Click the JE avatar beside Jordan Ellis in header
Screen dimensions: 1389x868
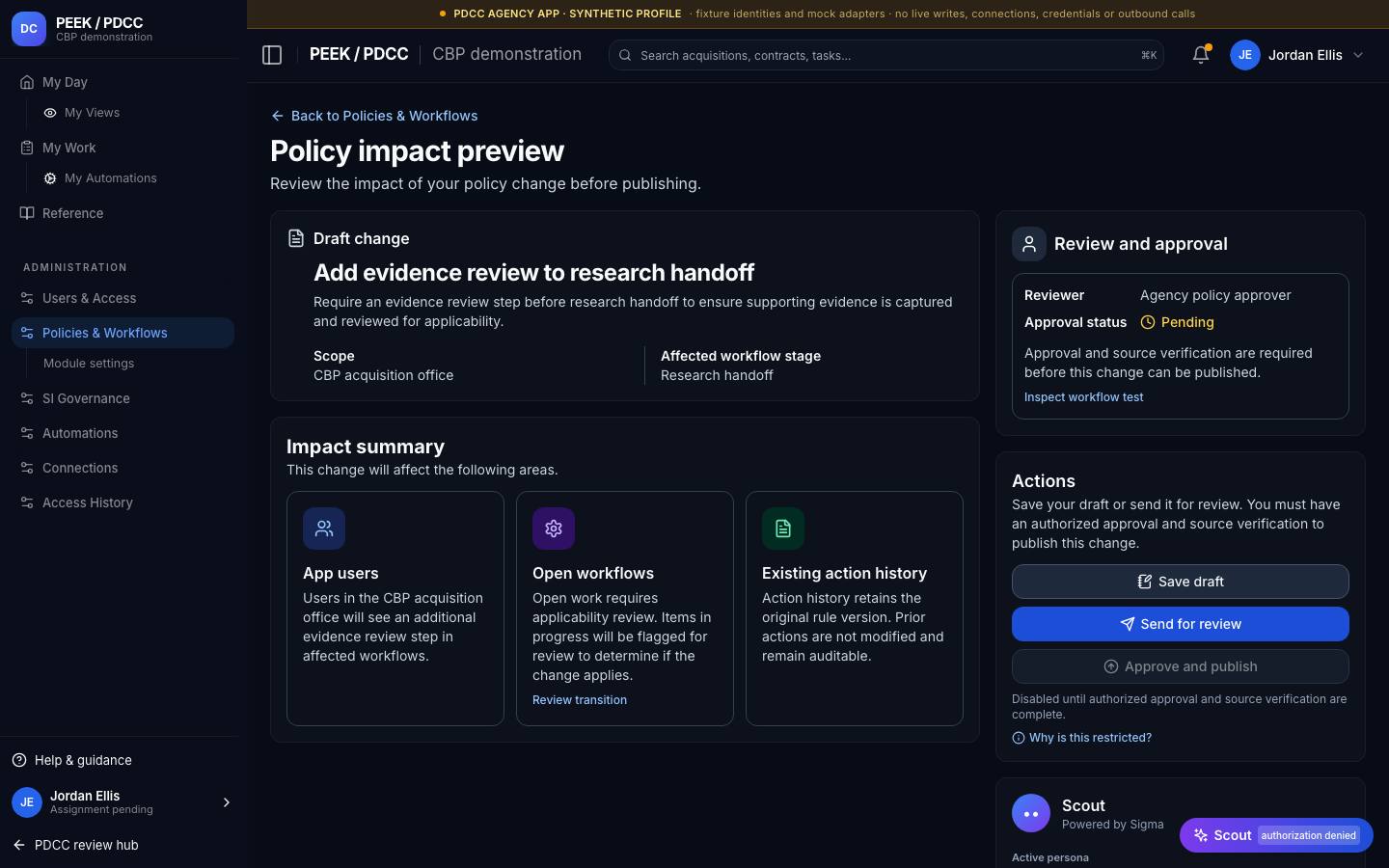pos(1245,55)
